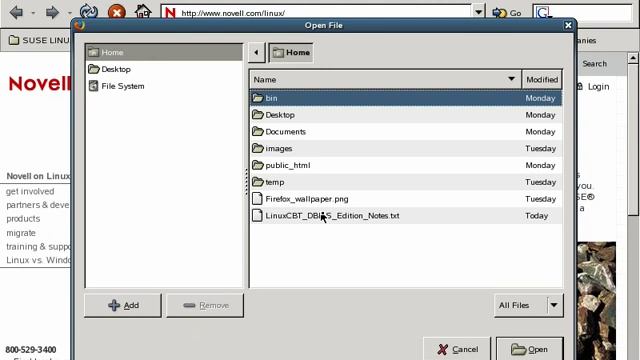Close the Open File dialog
640x360 pixels.
tap(568, 25)
